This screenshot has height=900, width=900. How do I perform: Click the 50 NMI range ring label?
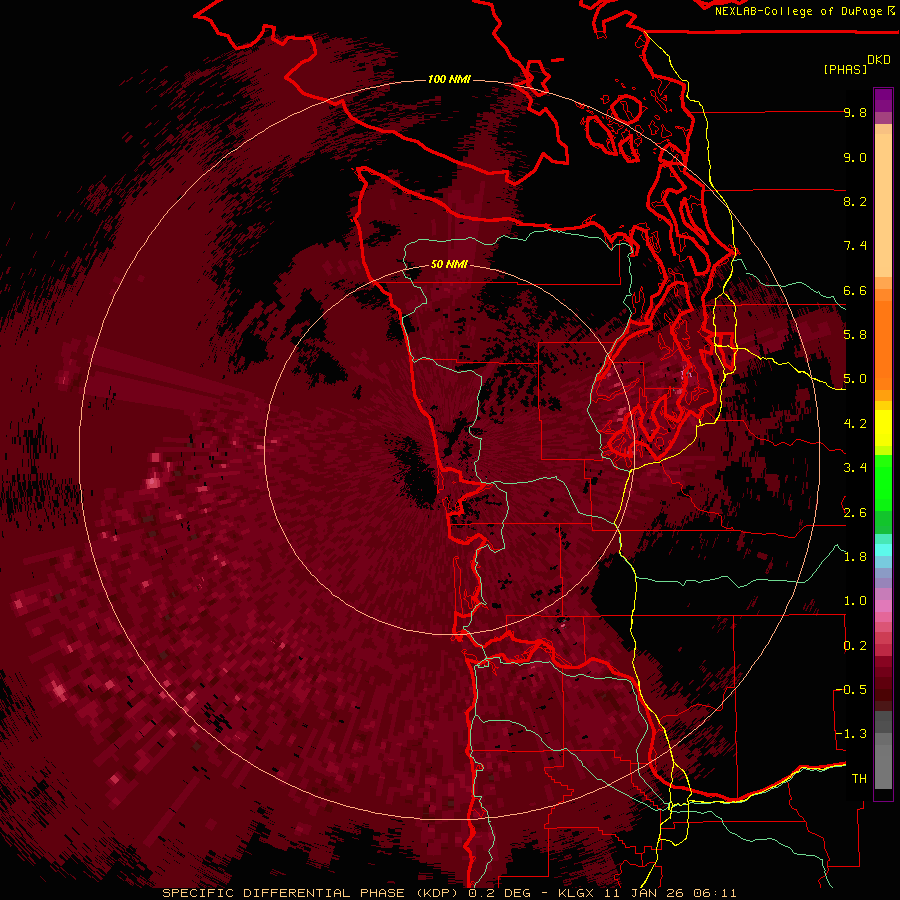pyautogui.click(x=449, y=264)
